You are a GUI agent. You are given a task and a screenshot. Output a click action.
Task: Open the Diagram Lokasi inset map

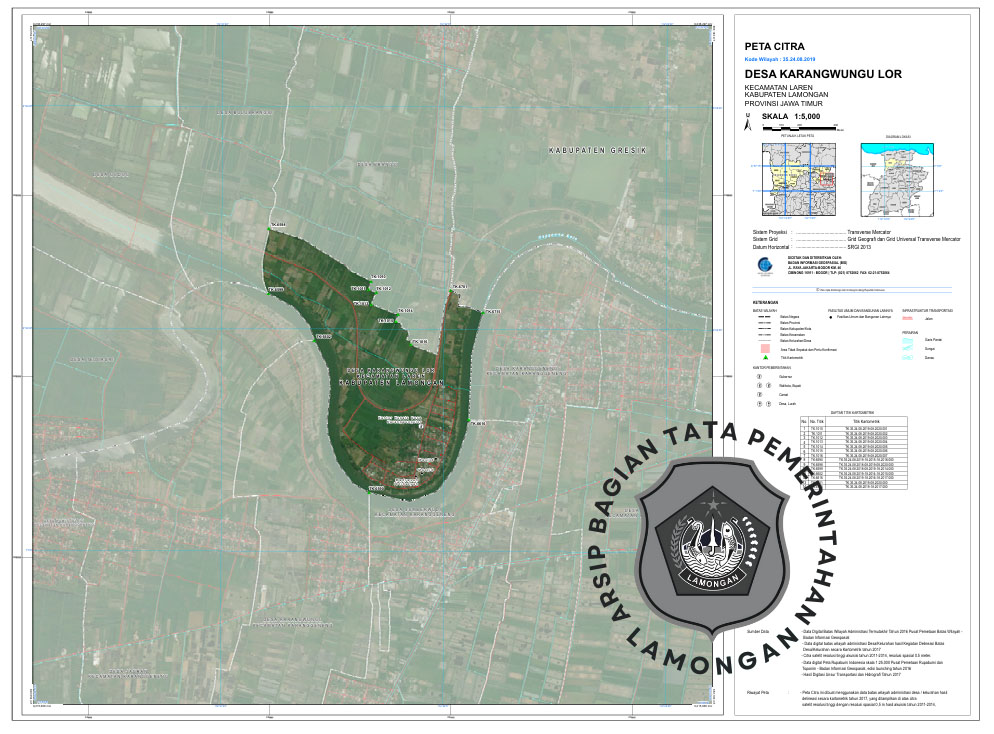click(898, 179)
